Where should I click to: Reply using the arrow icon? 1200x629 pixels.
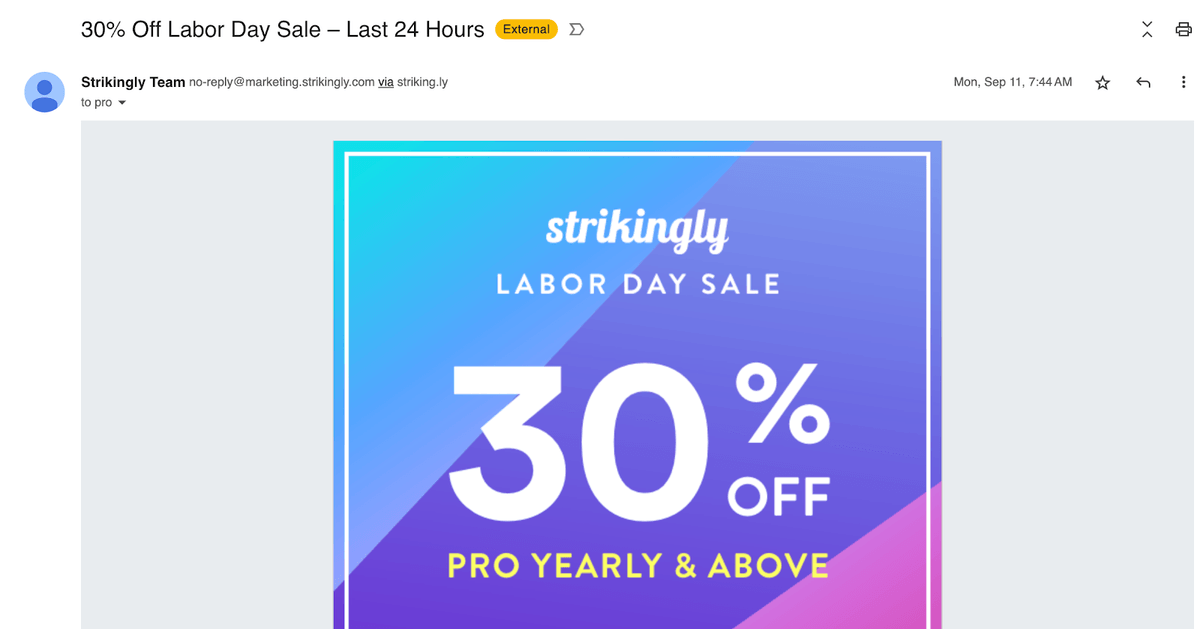point(1143,83)
